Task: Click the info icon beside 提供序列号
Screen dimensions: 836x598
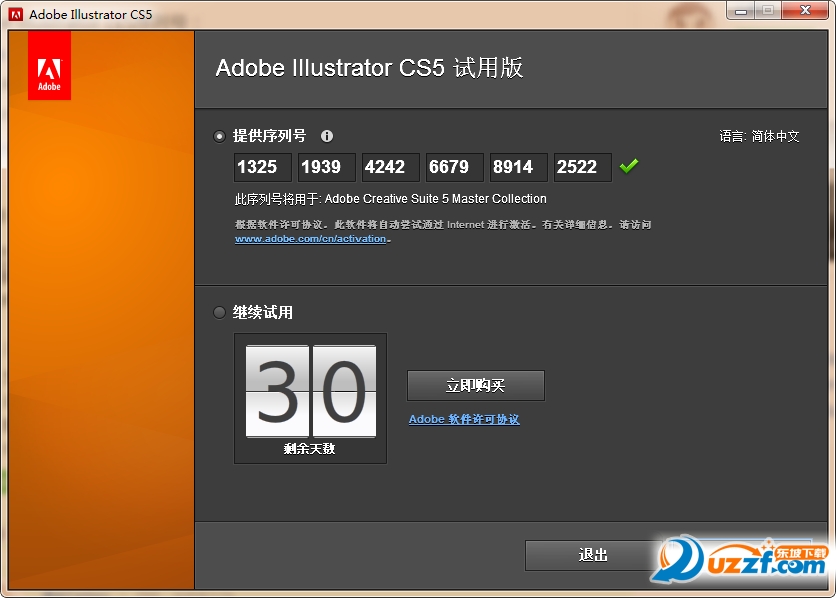Action: click(326, 136)
